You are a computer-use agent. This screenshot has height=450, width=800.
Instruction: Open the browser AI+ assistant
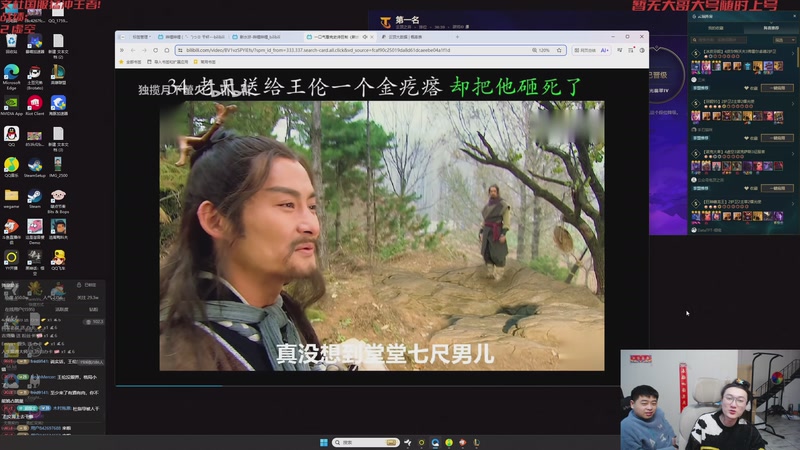click(605, 50)
